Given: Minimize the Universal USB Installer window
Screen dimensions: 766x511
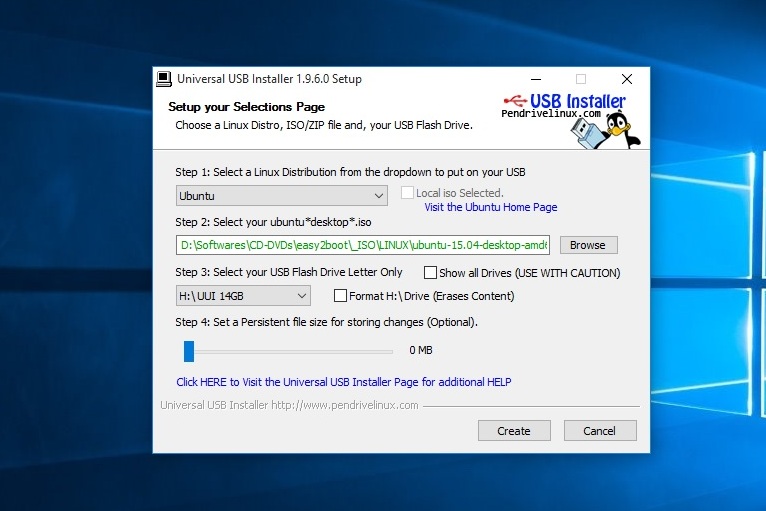Looking at the screenshot, I should [536, 79].
